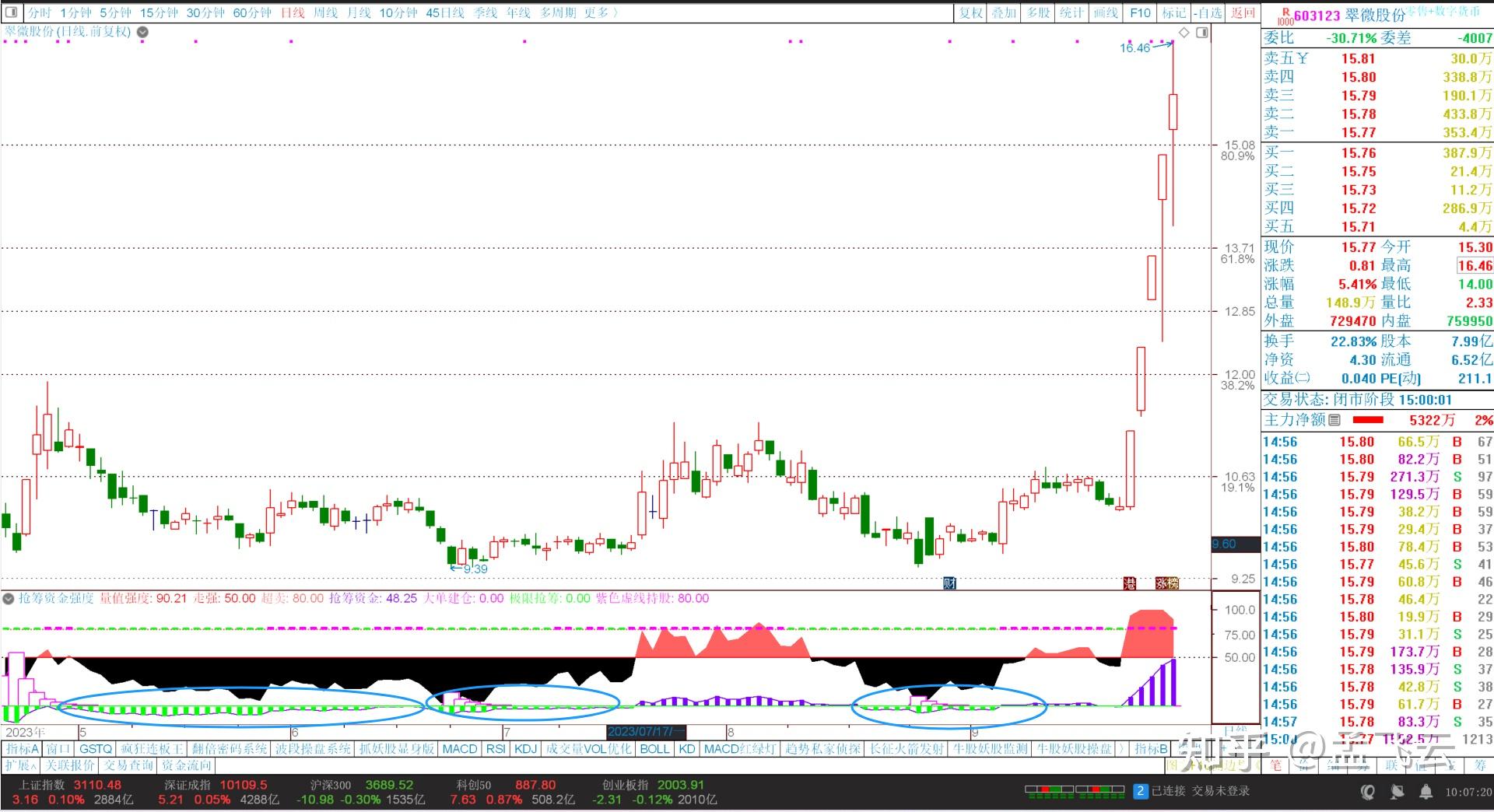Click the notification bell icon
Image resolution: width=1494 pixels, height=812 pixels.
pyautogui.click(x=1426, y=792)
